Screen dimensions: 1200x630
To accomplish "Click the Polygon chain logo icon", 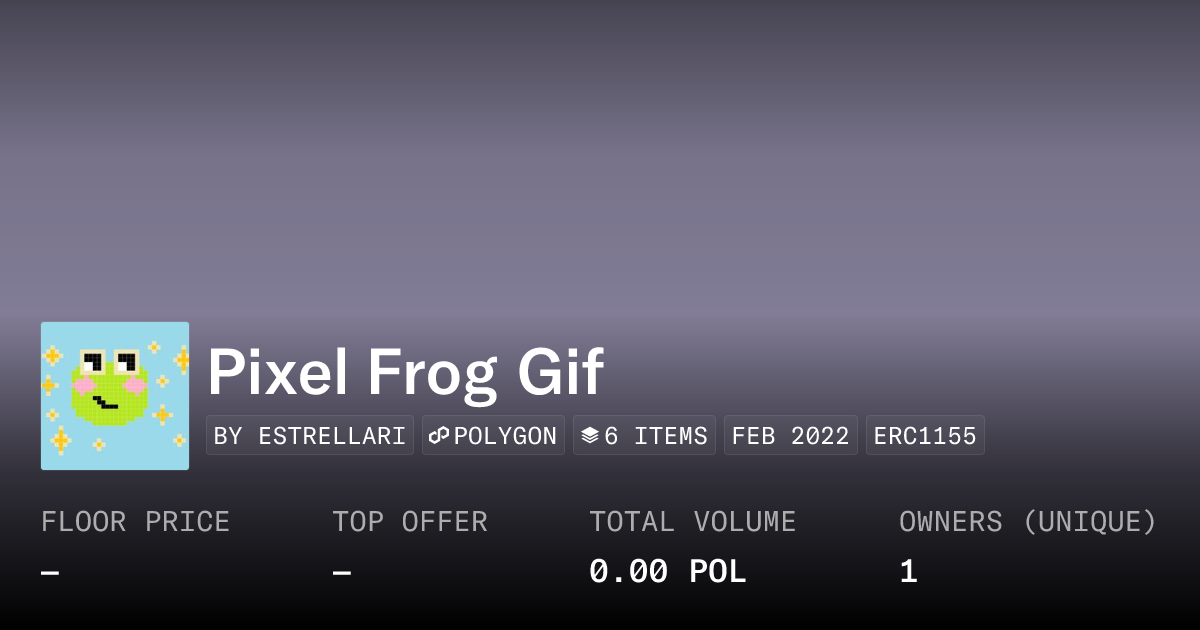I will coord(439,436).
